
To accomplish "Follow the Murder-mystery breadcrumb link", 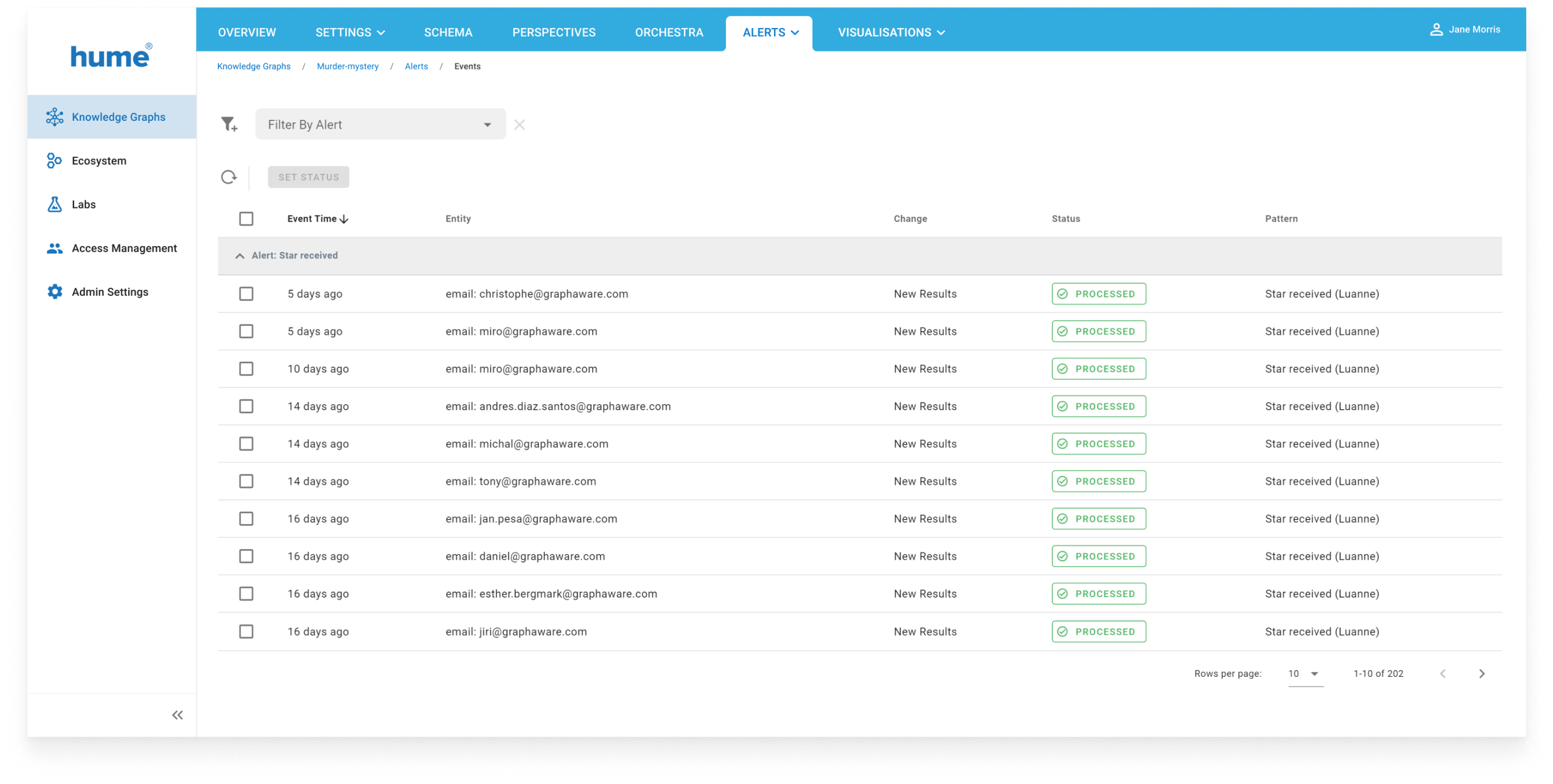I will tap(347, 66).
